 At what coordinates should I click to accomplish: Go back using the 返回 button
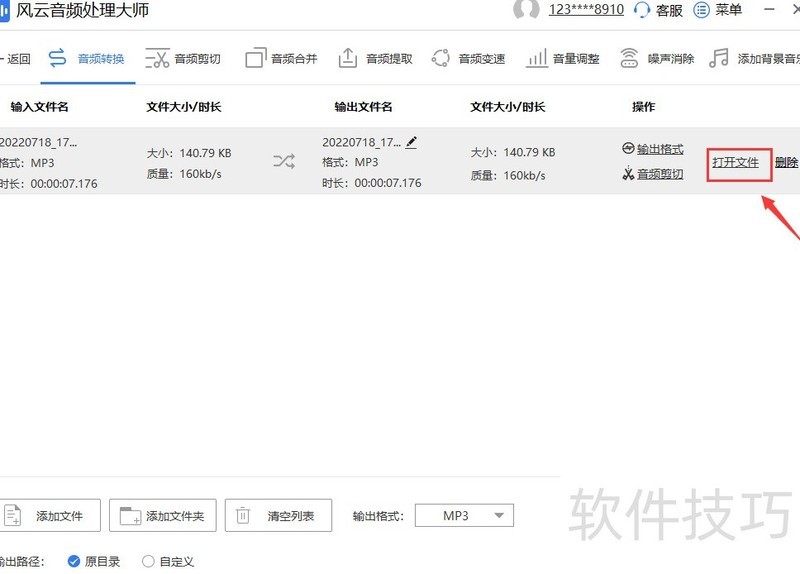pyautogui.click(x=17, y=59)
